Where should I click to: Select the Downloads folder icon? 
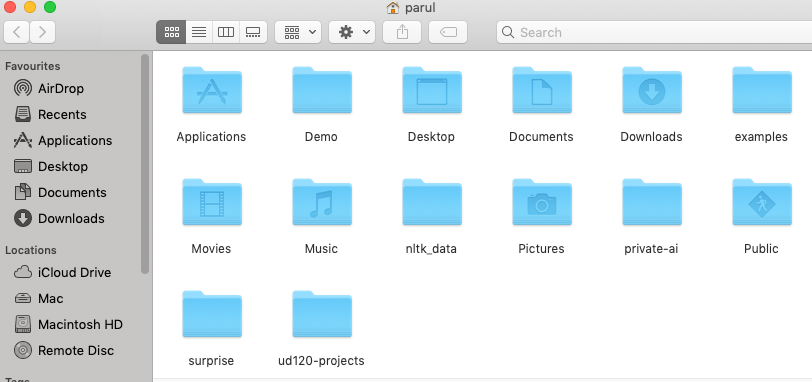click(x=651, y=90)
